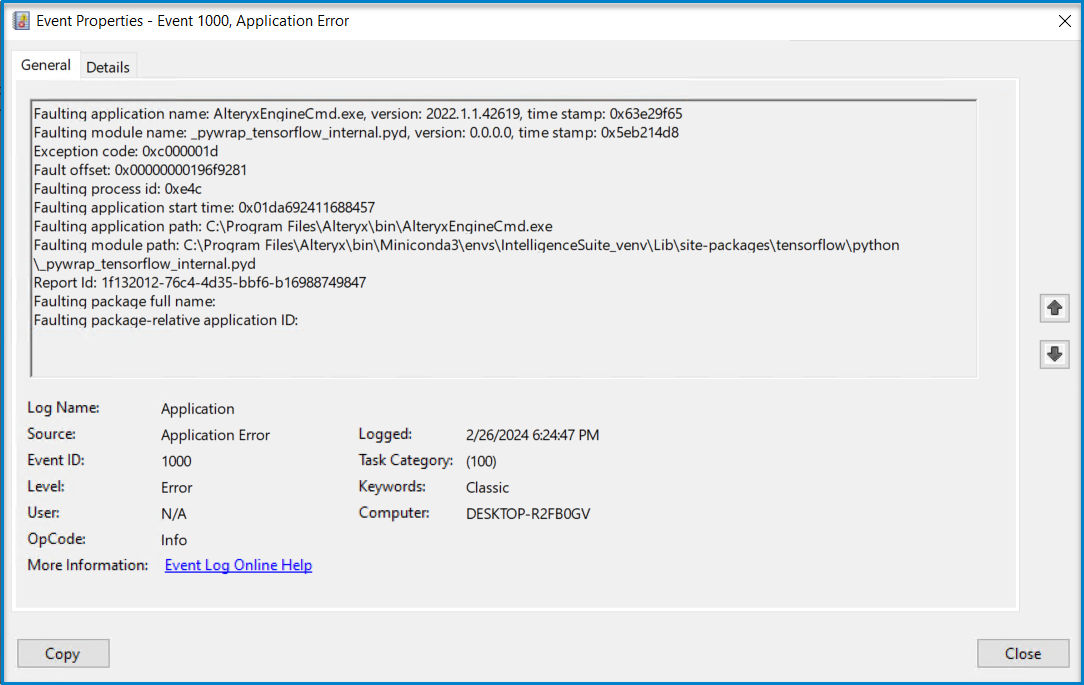Click the Close button

point(1022,653)
